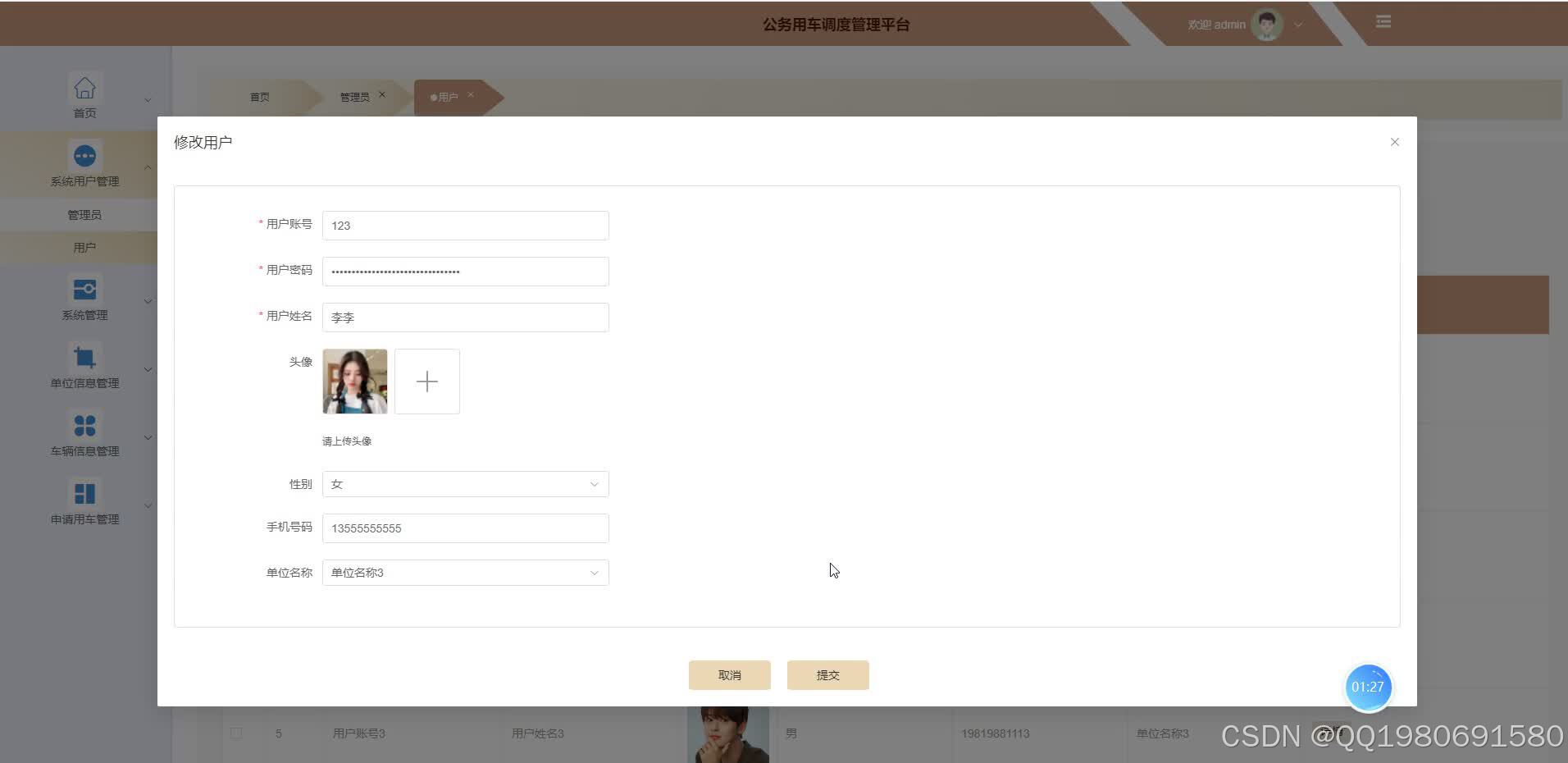Click the 系统管理 sidebar icon
This screenshot has height=763, width=1568.
(x=84, y=289)
